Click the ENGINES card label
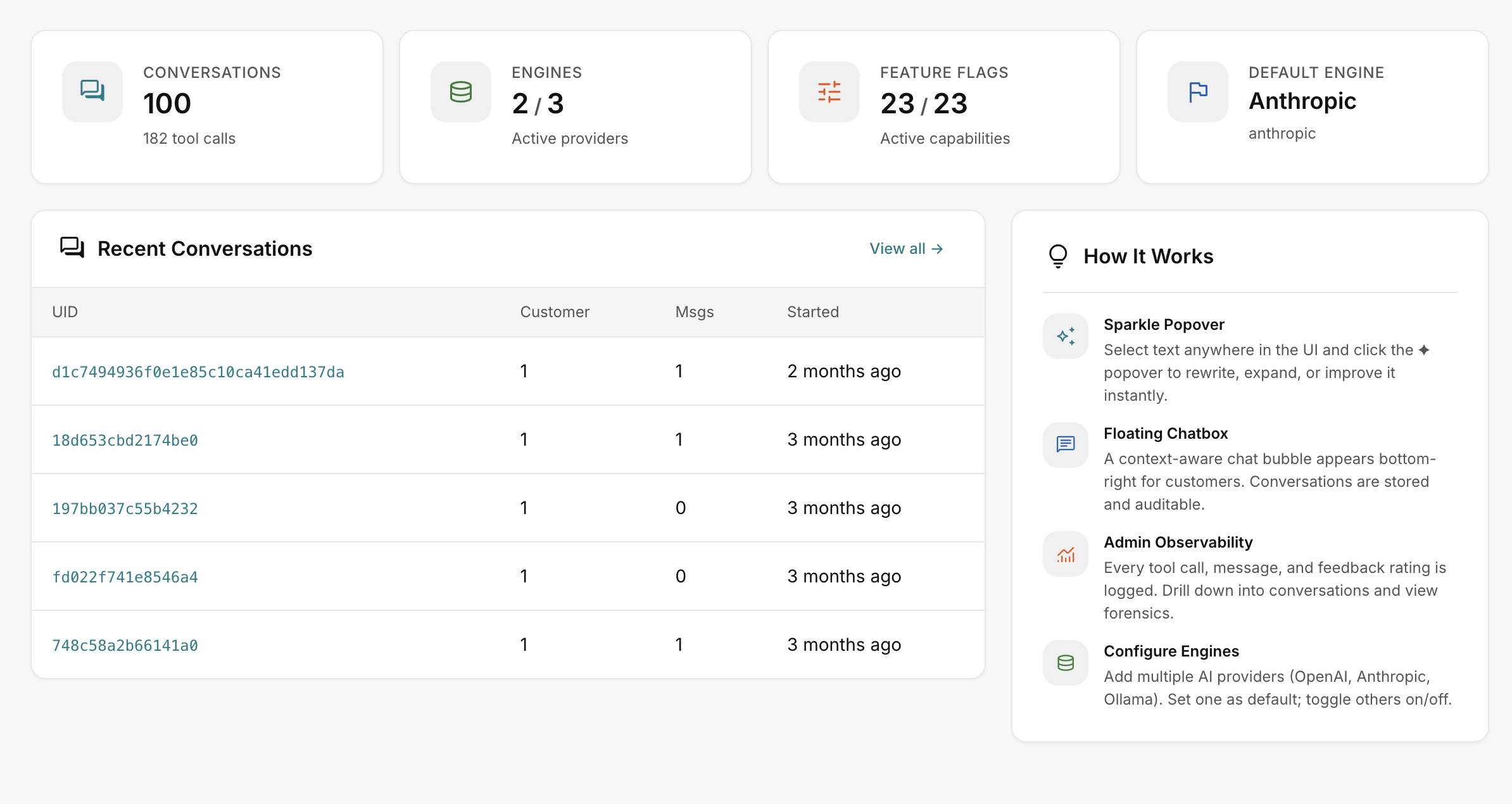The image size is (1512, 804). tap(546, 73)
